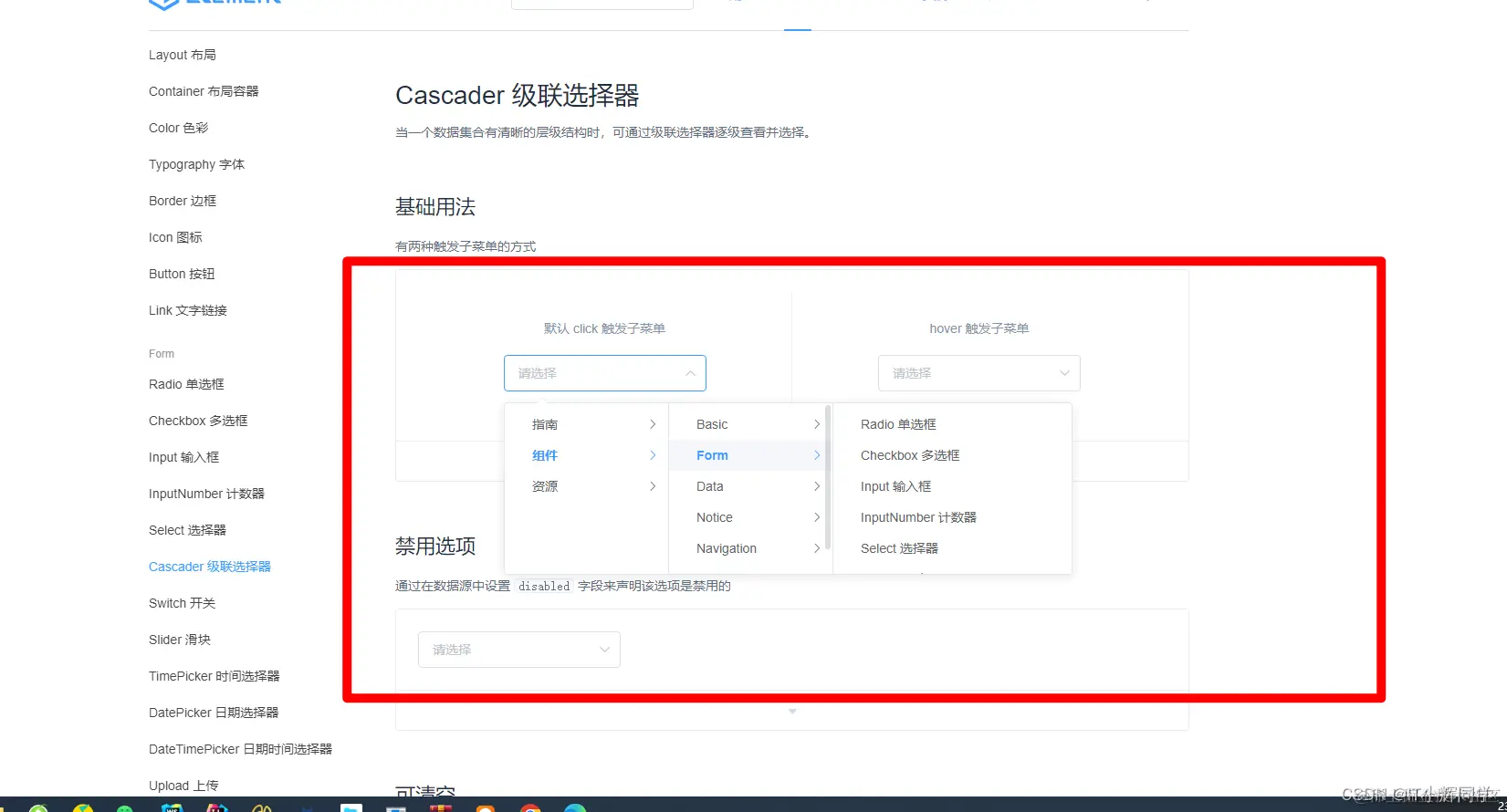Click the 默认 click 触发子菜单 label
The width and height of the screenshot is (1507, 812).
point(604,328)
